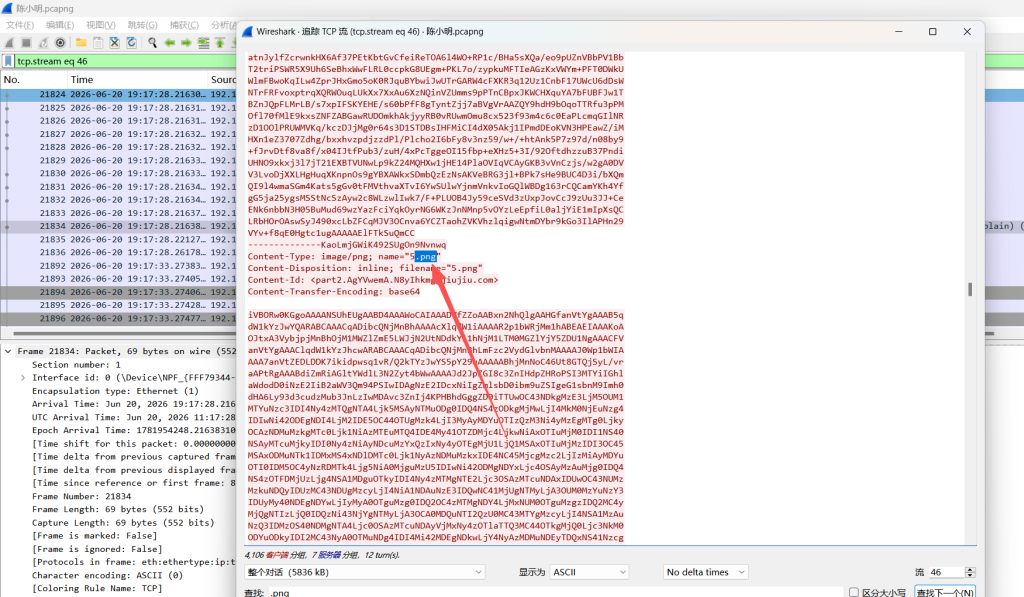
Task: Click the 查找 search field containing .png
Action: tap(556, 592)
